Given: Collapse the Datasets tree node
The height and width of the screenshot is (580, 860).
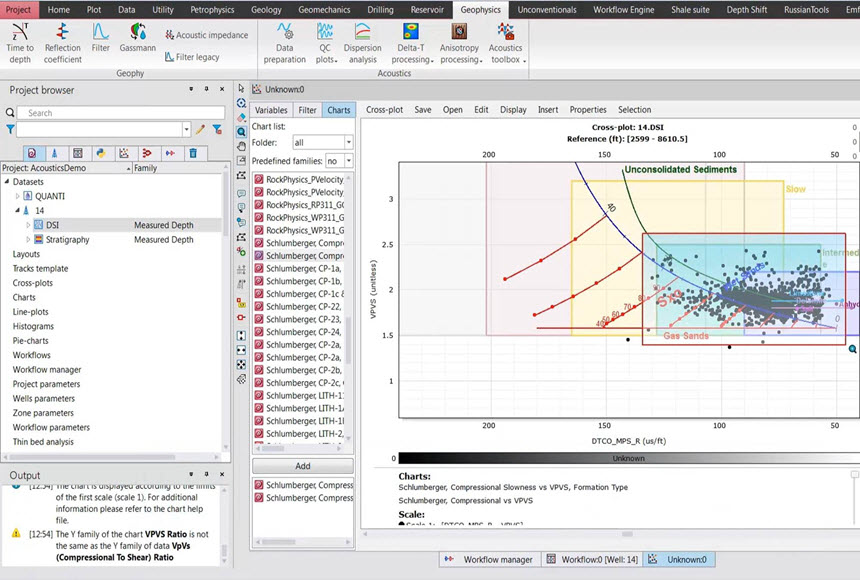Looking at the screenshot, I should [7, 182].
